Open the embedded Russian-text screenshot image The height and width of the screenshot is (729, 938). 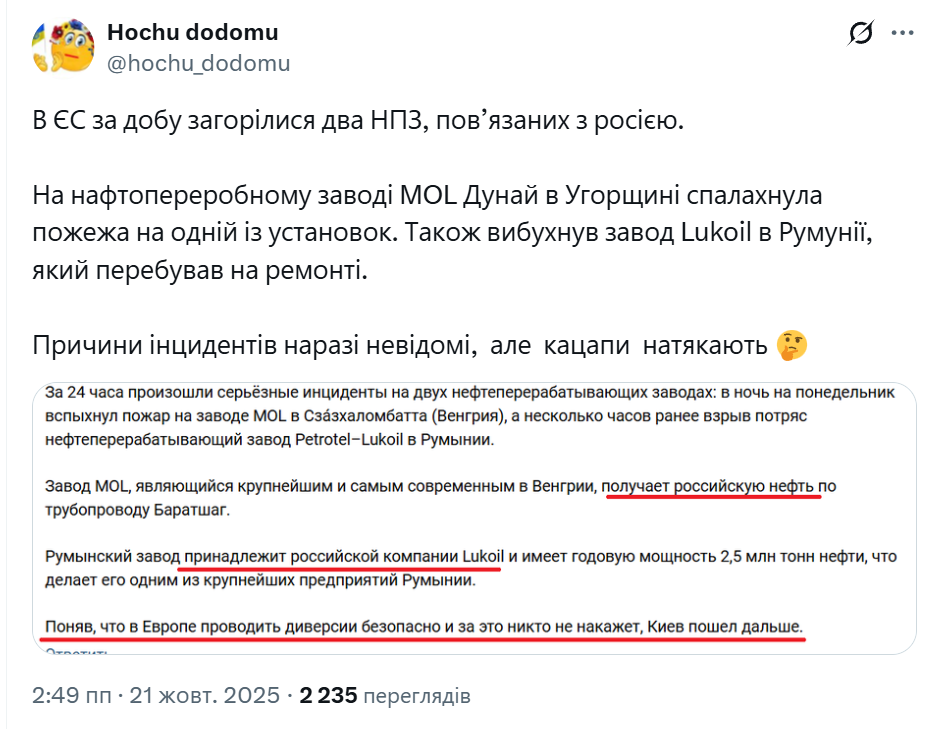coord(474,518)
